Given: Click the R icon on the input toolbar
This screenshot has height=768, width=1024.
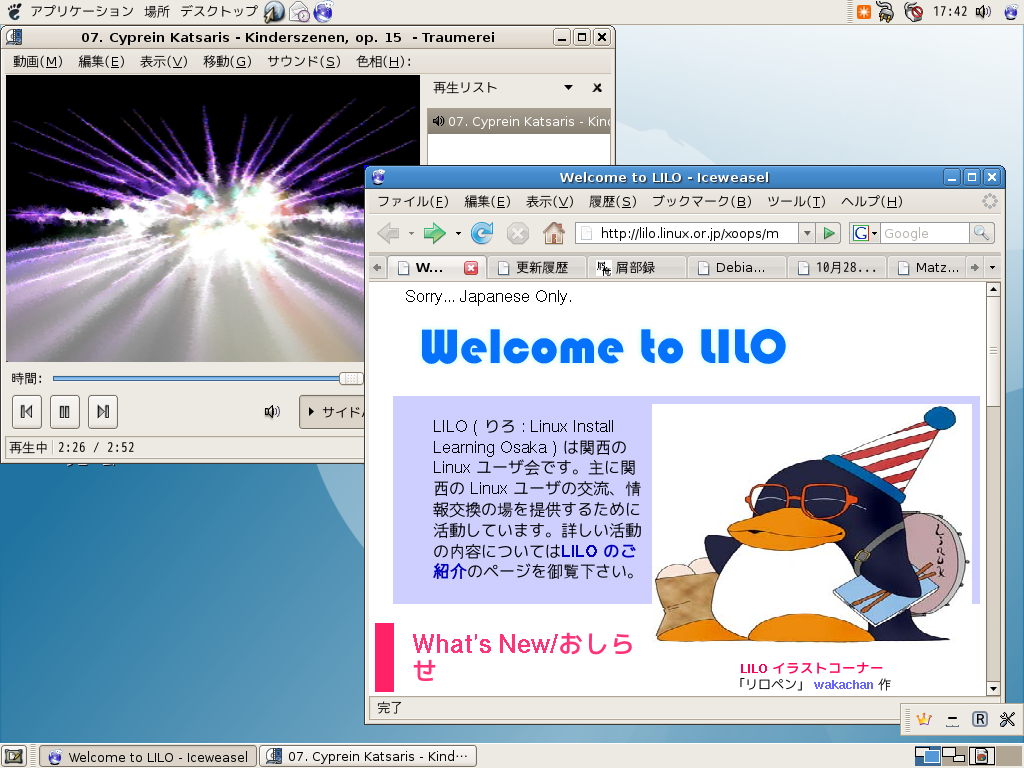Looking at the screenshot, I should (x=980, y=720).
